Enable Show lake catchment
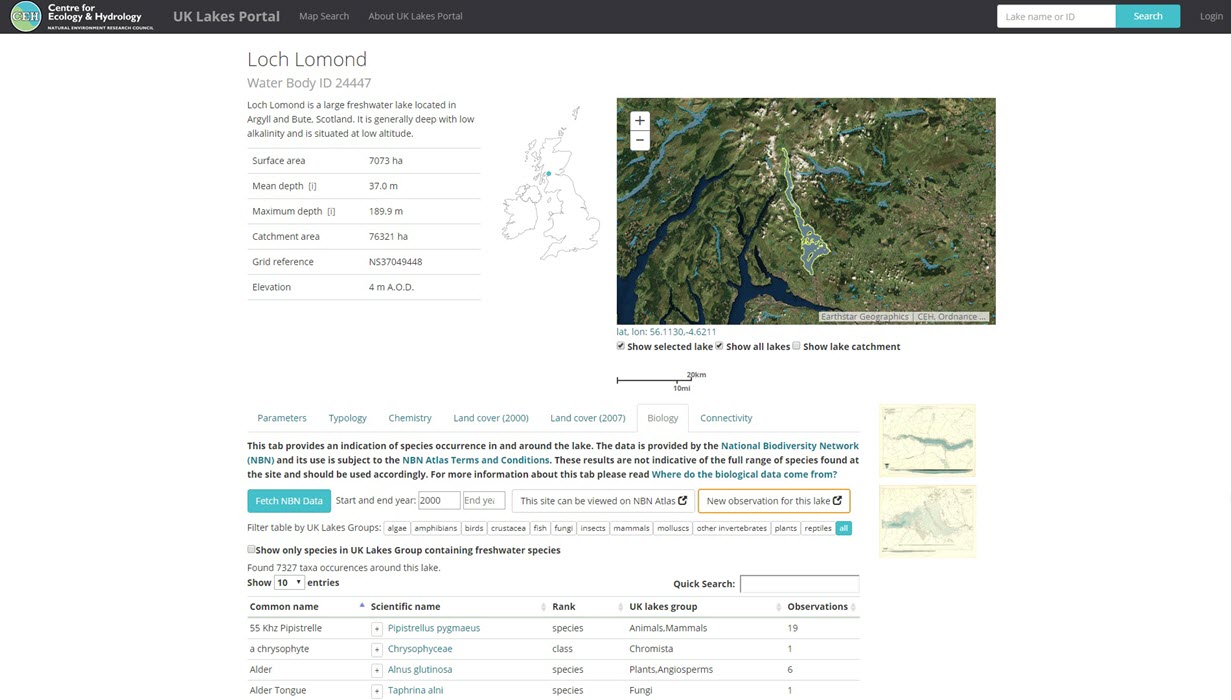Viewport: 1231px width, 700px height. click(796, 346)
